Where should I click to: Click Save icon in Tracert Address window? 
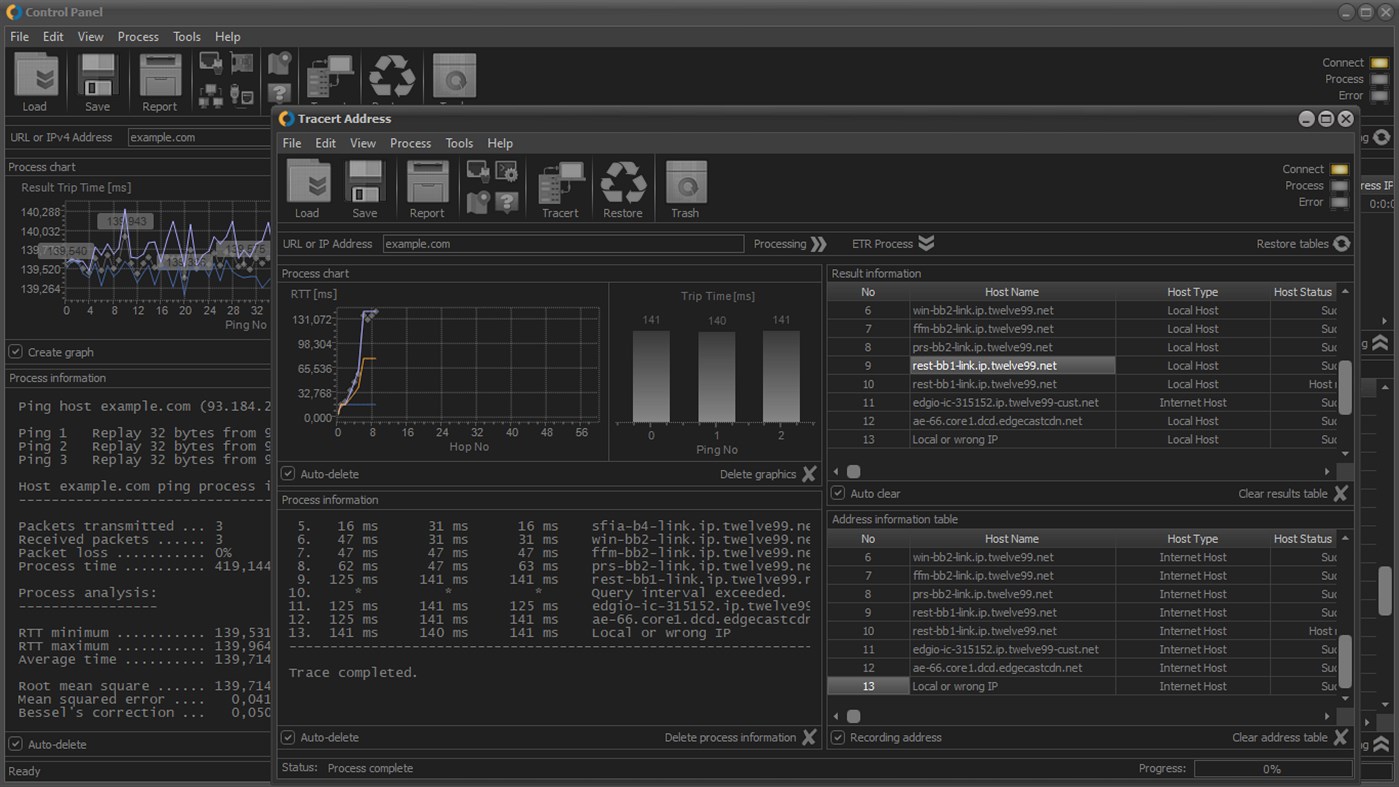pyautogui.click(x=365, y=188)
